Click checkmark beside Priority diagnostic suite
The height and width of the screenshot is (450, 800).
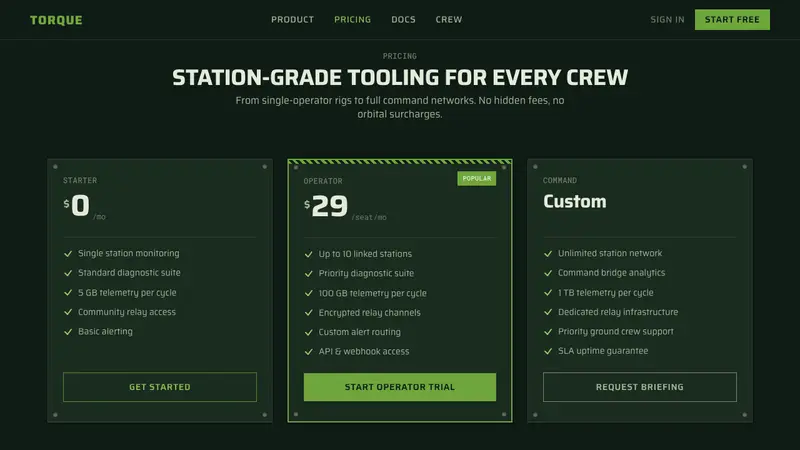pos(308,273)
